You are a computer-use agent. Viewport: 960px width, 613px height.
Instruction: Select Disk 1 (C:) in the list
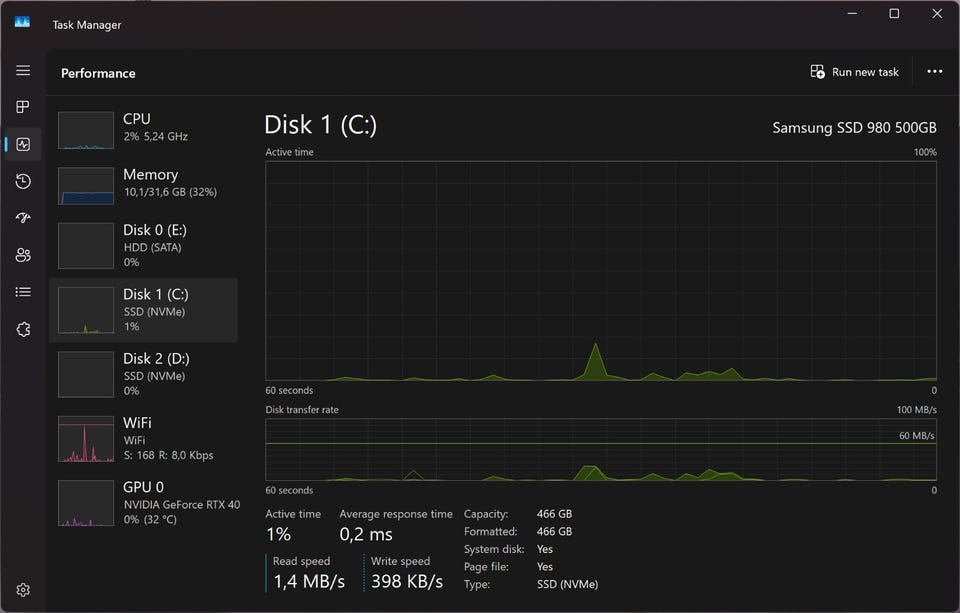pos(144,310)
